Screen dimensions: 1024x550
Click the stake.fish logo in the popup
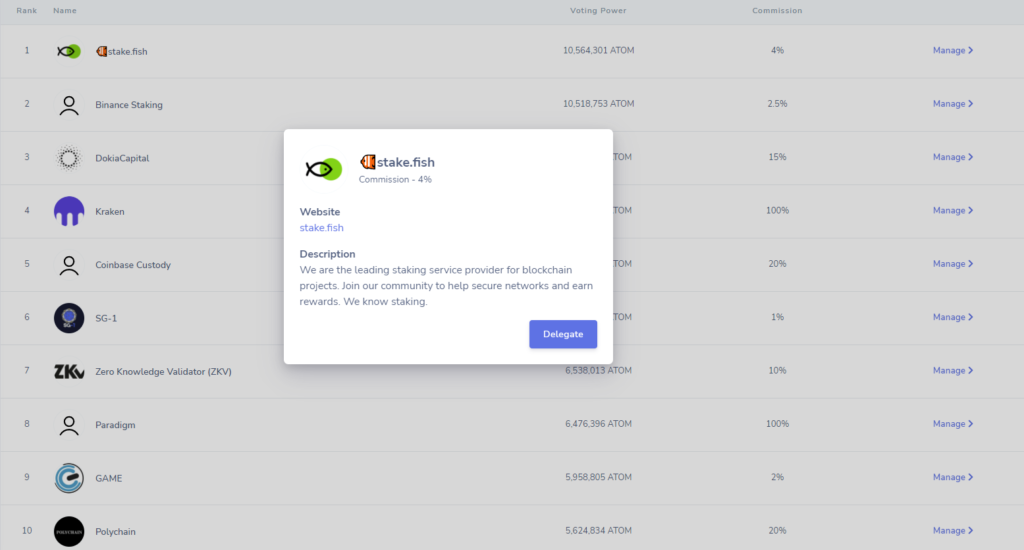(x=323, y=170)
